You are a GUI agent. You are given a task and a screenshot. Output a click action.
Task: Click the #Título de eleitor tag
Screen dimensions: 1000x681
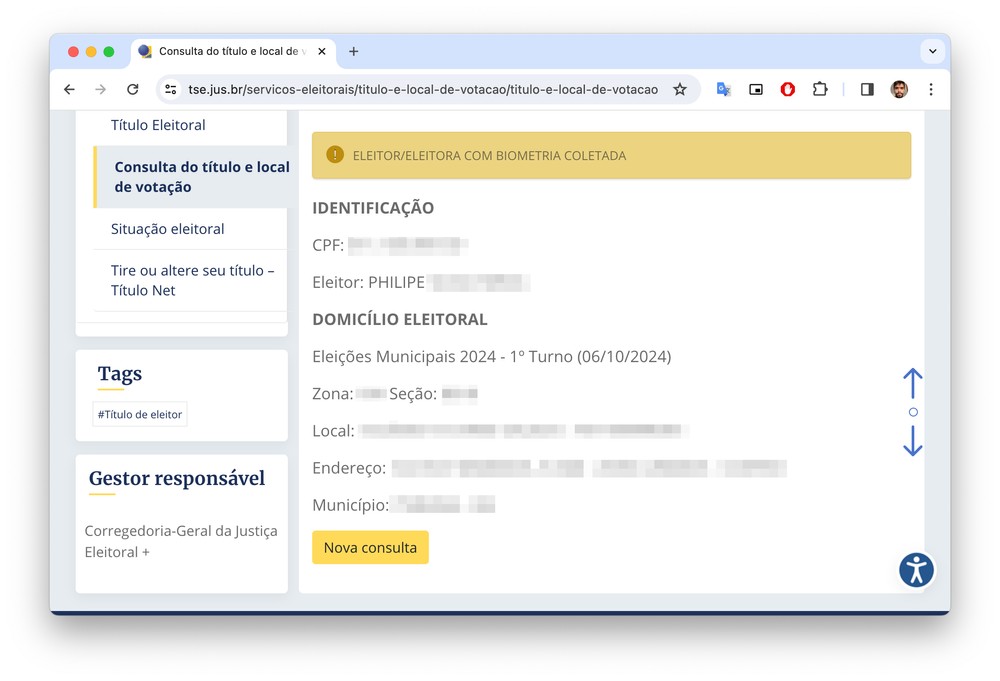tap(139, 414)
